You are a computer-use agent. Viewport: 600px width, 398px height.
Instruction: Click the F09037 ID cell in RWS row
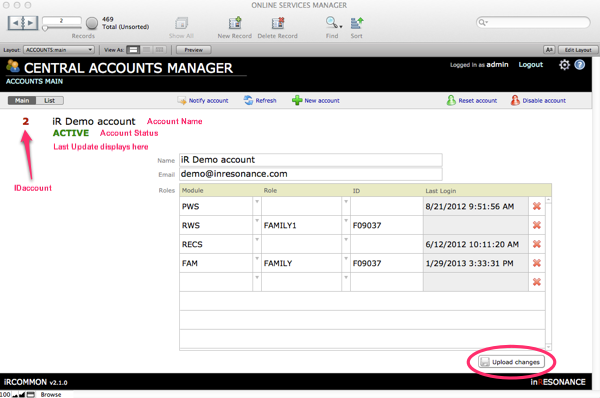pos(386,225)
